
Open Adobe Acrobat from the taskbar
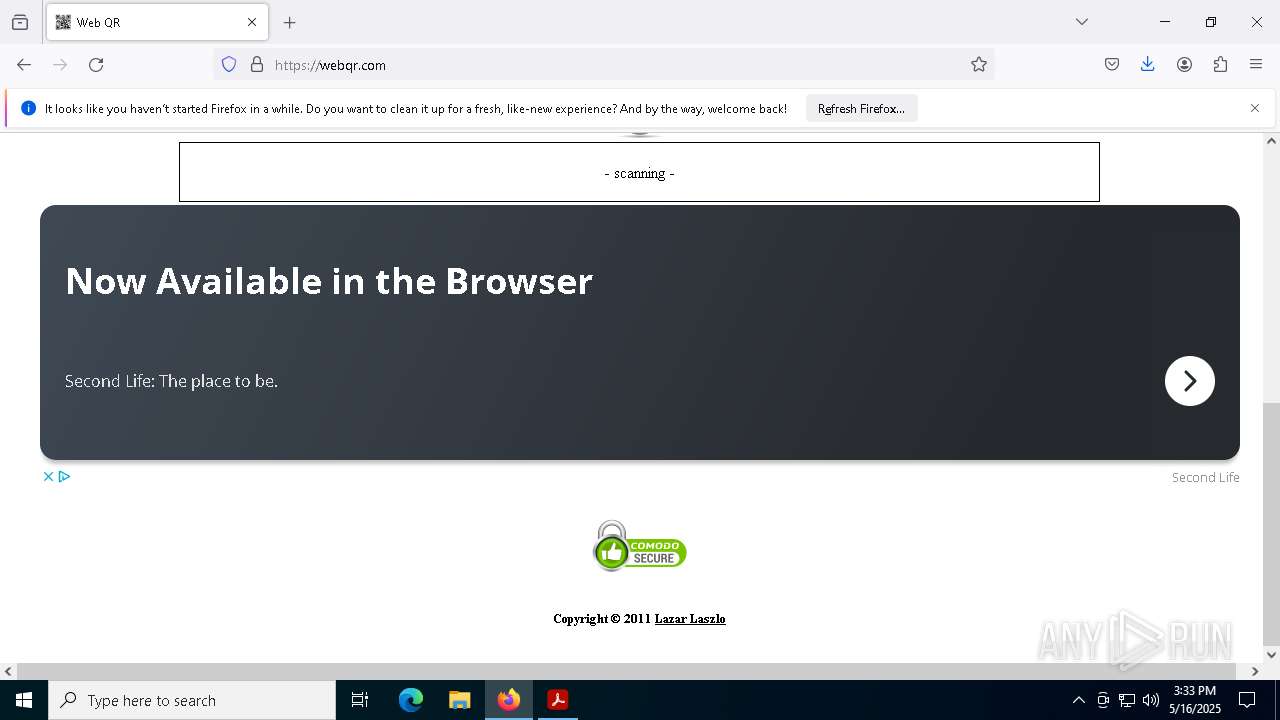558,700
